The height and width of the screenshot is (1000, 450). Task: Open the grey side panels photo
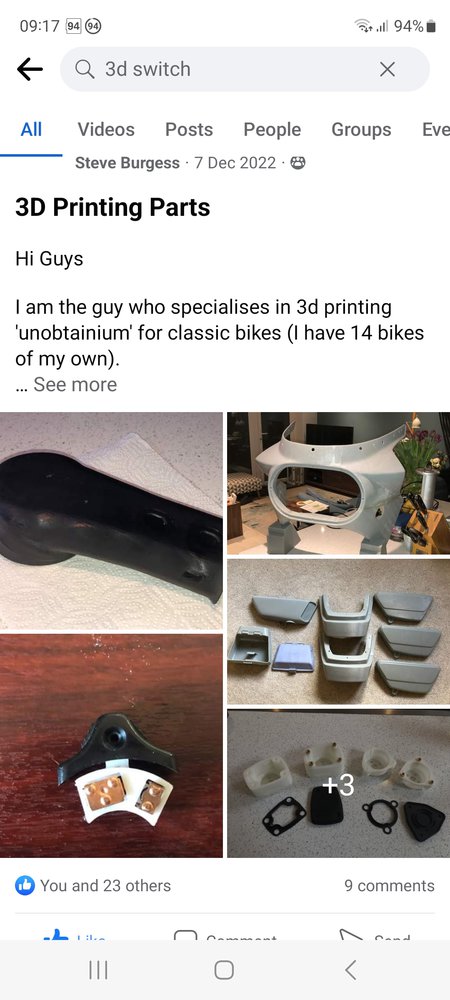[338, 632]
